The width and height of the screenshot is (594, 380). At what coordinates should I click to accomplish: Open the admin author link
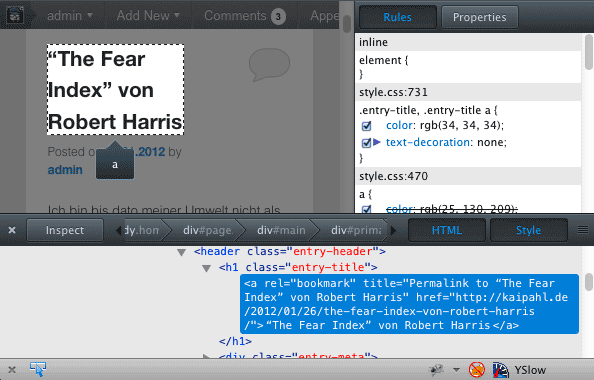click(65, 169)
